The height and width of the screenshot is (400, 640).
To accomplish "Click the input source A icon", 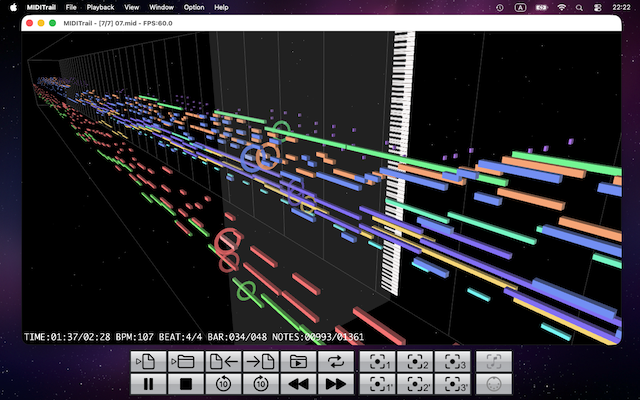I will pos(520,7).
